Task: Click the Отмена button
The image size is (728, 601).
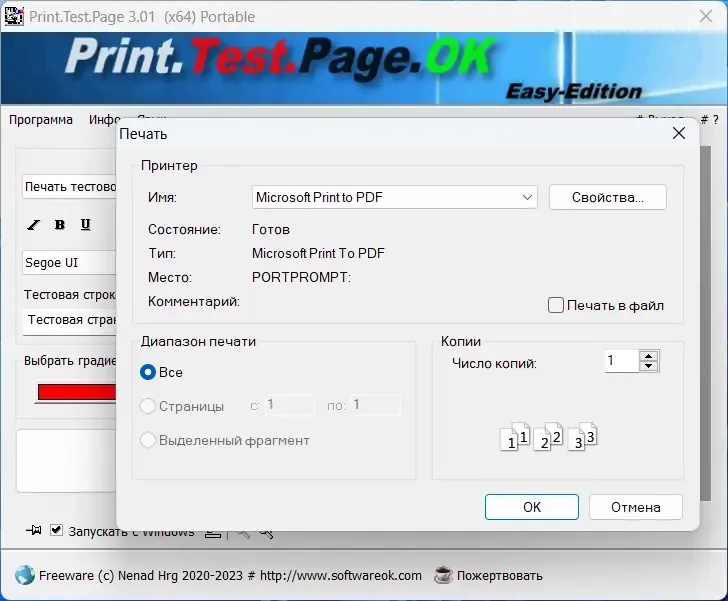Action: point(636,507)
